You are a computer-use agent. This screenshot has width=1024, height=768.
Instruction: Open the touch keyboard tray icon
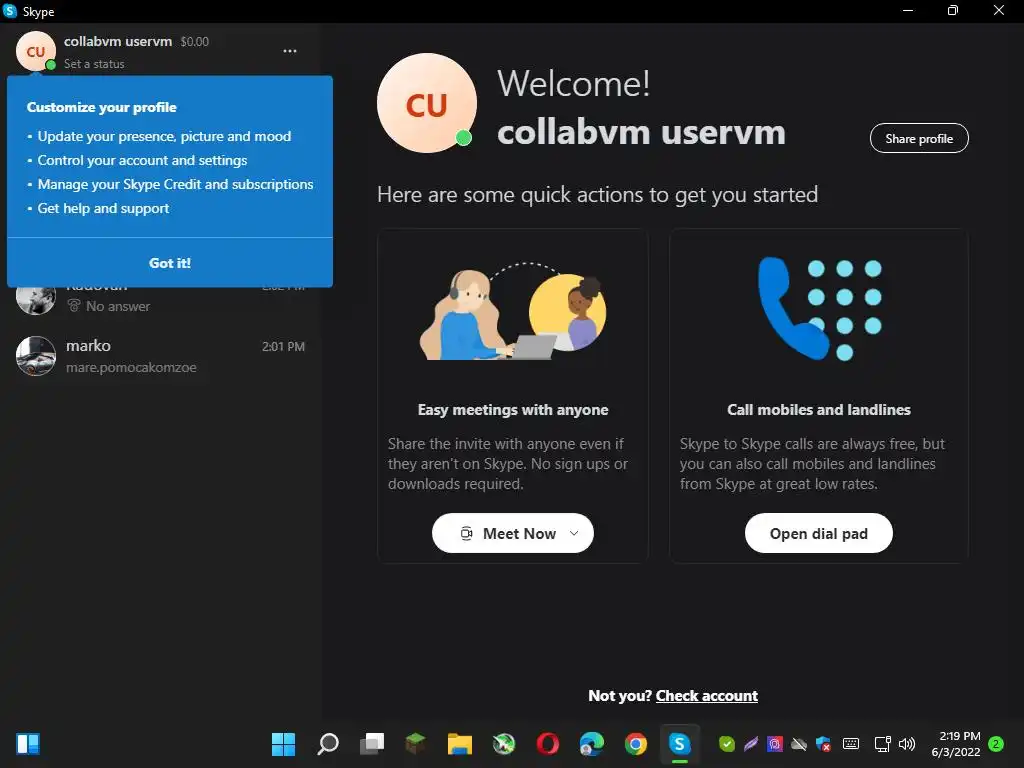tap(850, 743)
